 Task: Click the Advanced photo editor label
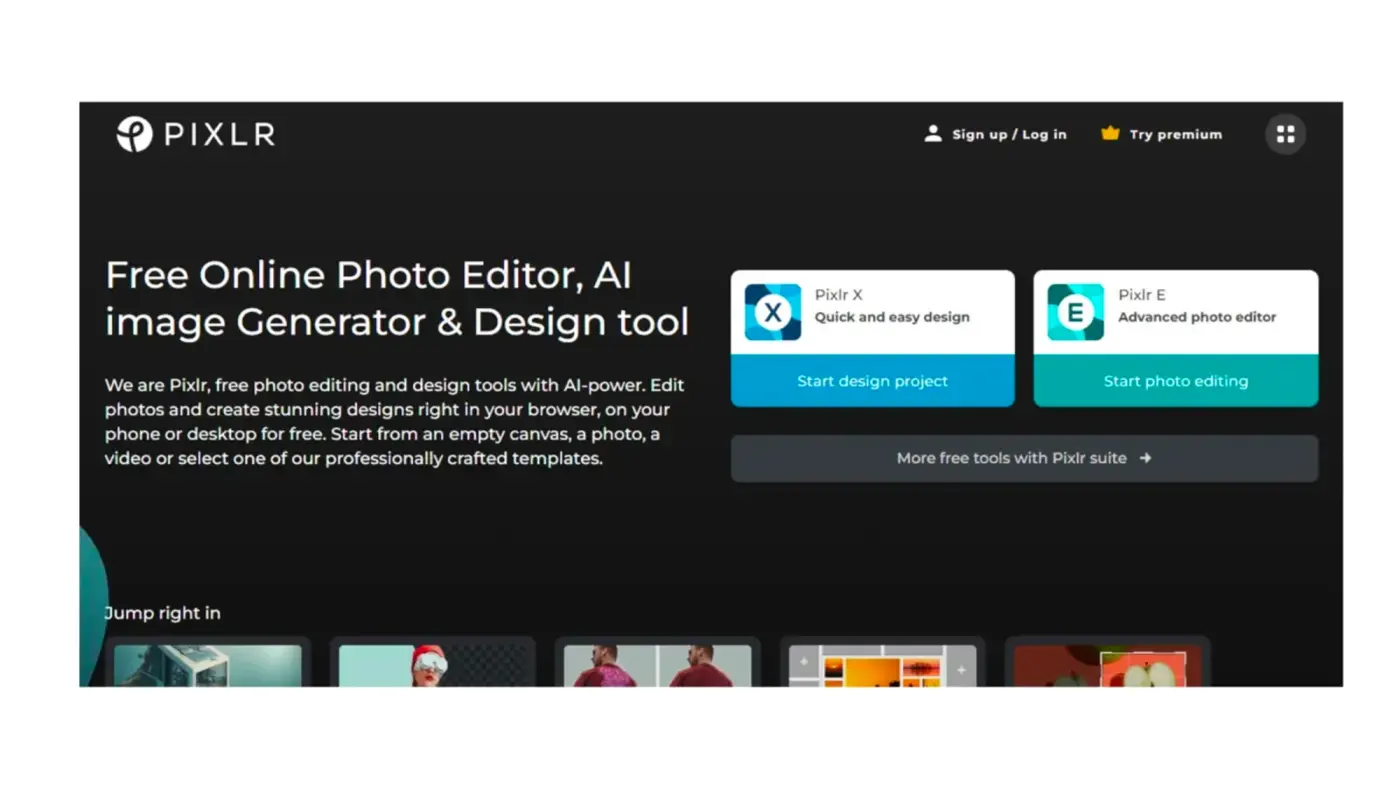(1197, 317)
